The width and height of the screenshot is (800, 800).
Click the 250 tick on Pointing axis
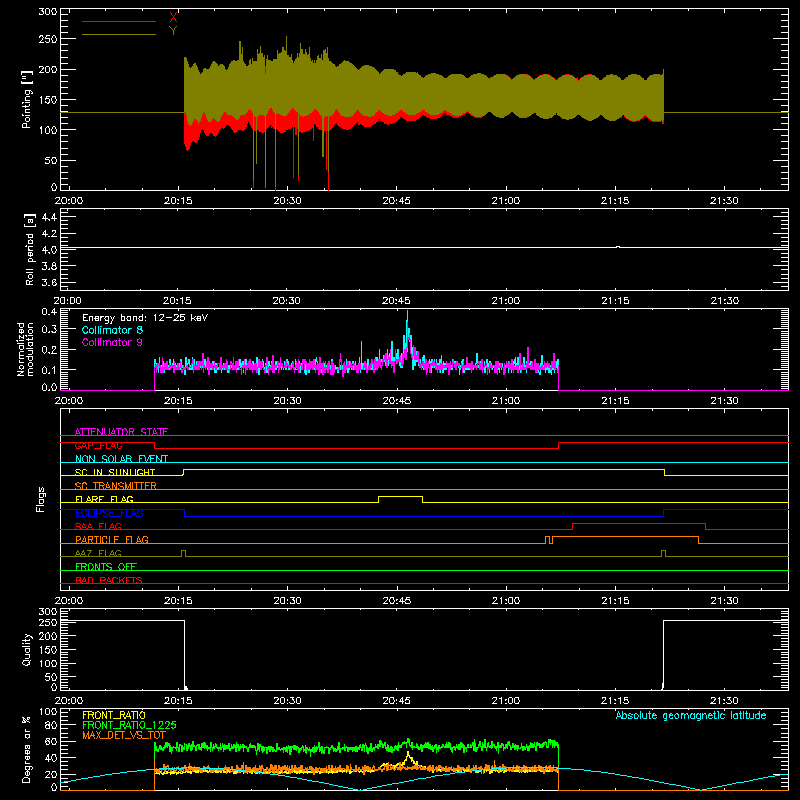coord(48,39)
